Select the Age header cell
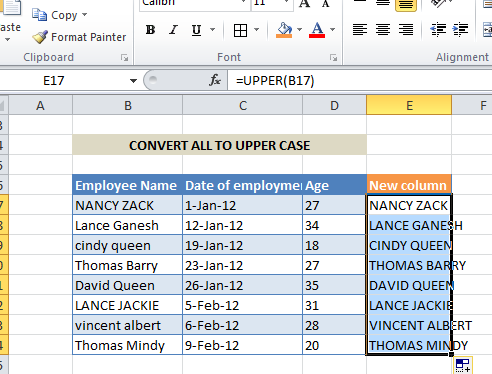Viewport: 492px width, 374px height. pos(334,185)
